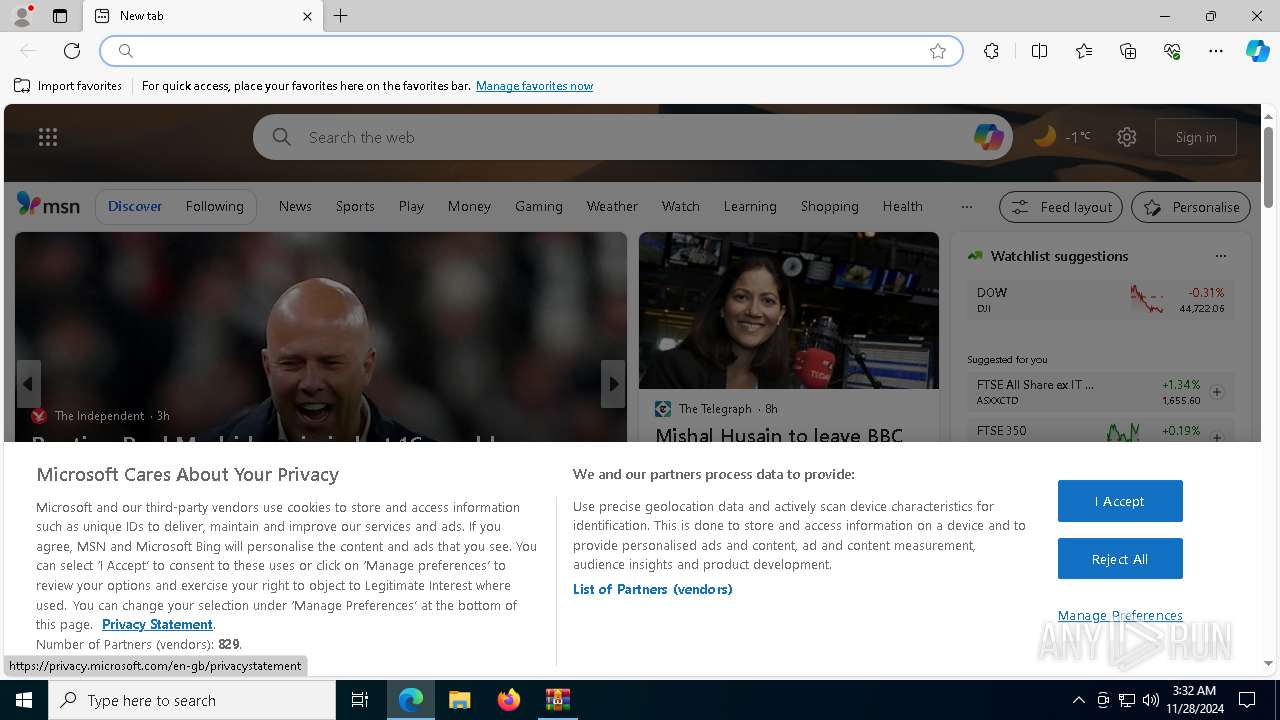Screen dimensions: 1280x720
Task: Click Reject All cookies button
Action: (1120, 559)
